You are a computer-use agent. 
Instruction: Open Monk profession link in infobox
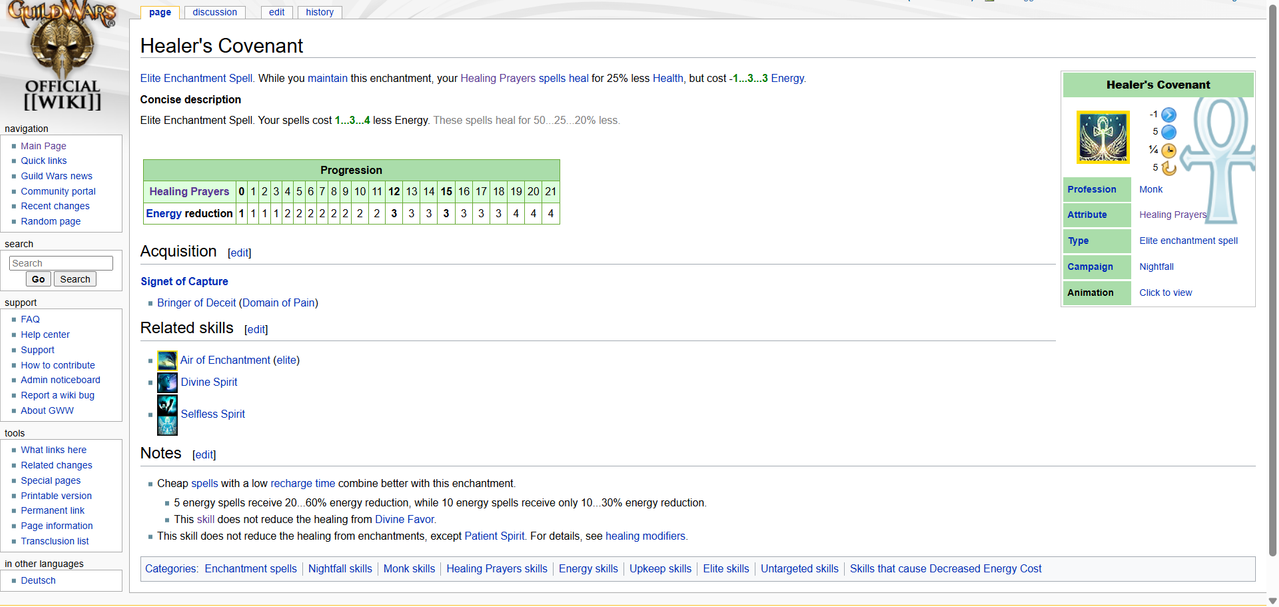click(x=1151, y=189)
